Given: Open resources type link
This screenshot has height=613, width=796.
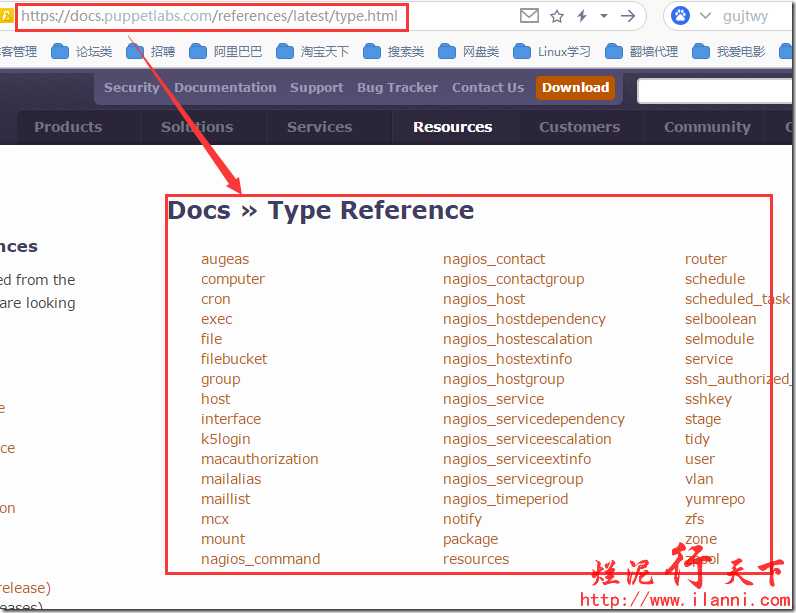Looking at the screenshot, I should [x=476, y=559].
